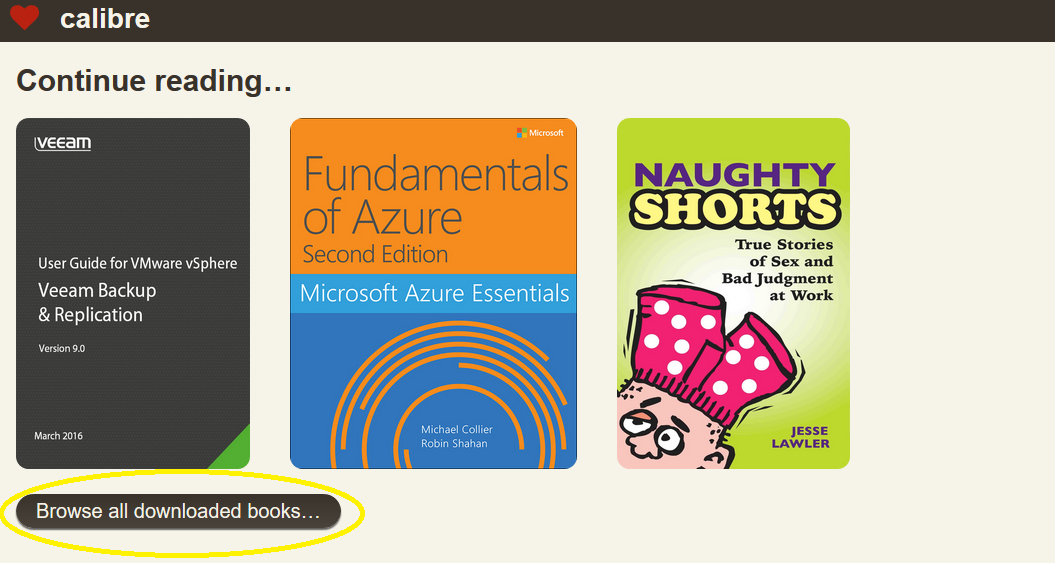Click the Microsoft Azure Essentials blue band

(433, 293)
